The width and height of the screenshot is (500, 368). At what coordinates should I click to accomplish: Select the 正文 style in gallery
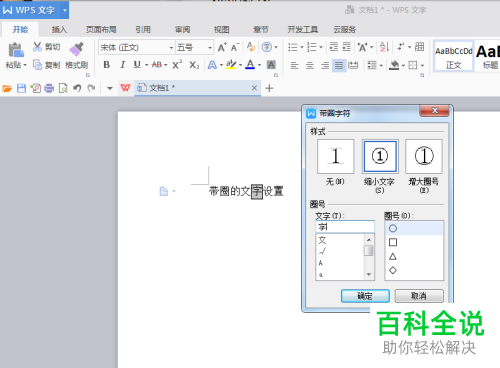(x=454, y=56)
